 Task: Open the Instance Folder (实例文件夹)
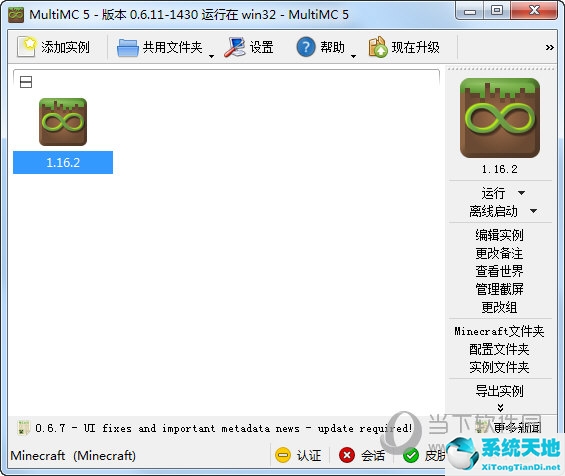click(x=499, y=367)
